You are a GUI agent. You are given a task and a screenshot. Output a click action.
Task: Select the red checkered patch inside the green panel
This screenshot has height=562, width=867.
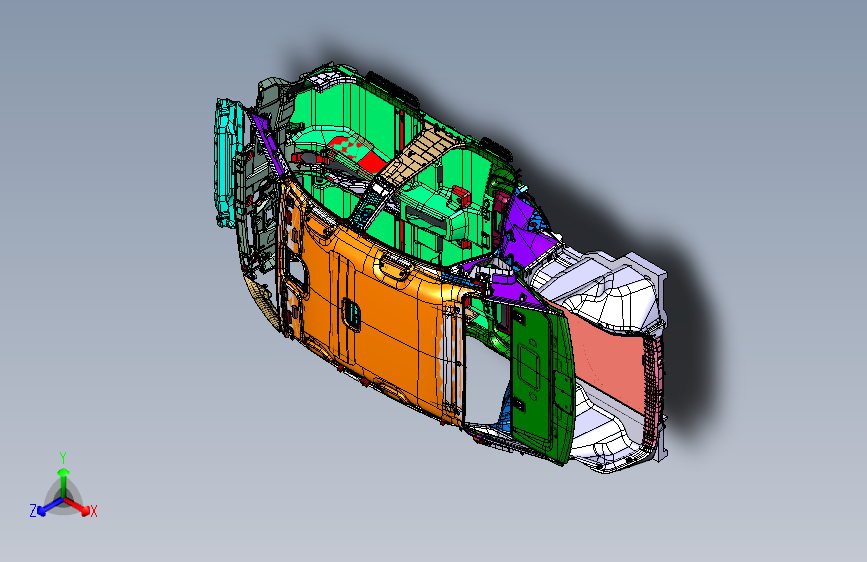point(359,154)
